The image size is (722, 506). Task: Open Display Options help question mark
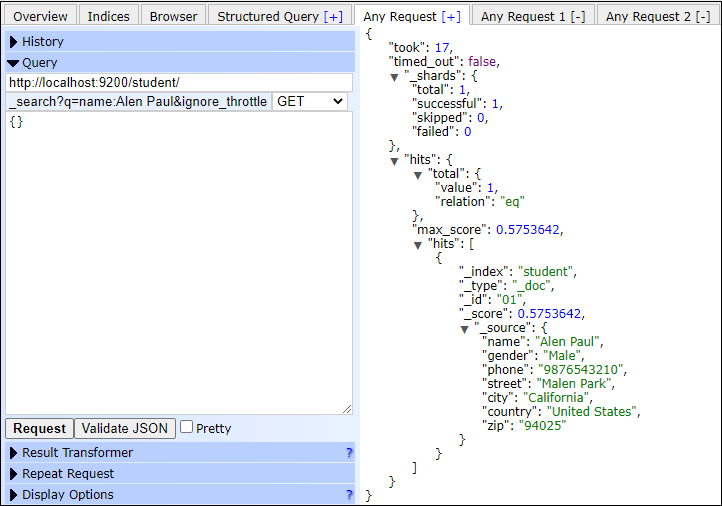[349, 494]
